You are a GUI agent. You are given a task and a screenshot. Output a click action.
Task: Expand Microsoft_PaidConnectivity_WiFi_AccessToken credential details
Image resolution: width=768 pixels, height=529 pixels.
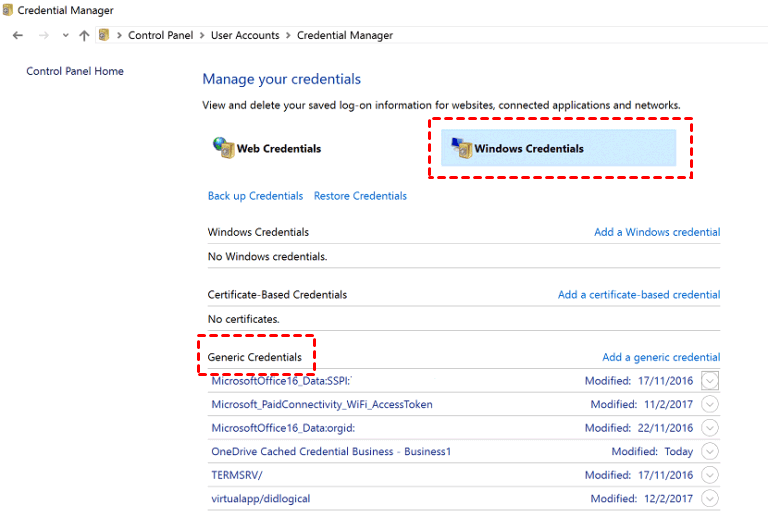[x=710, y=404]
